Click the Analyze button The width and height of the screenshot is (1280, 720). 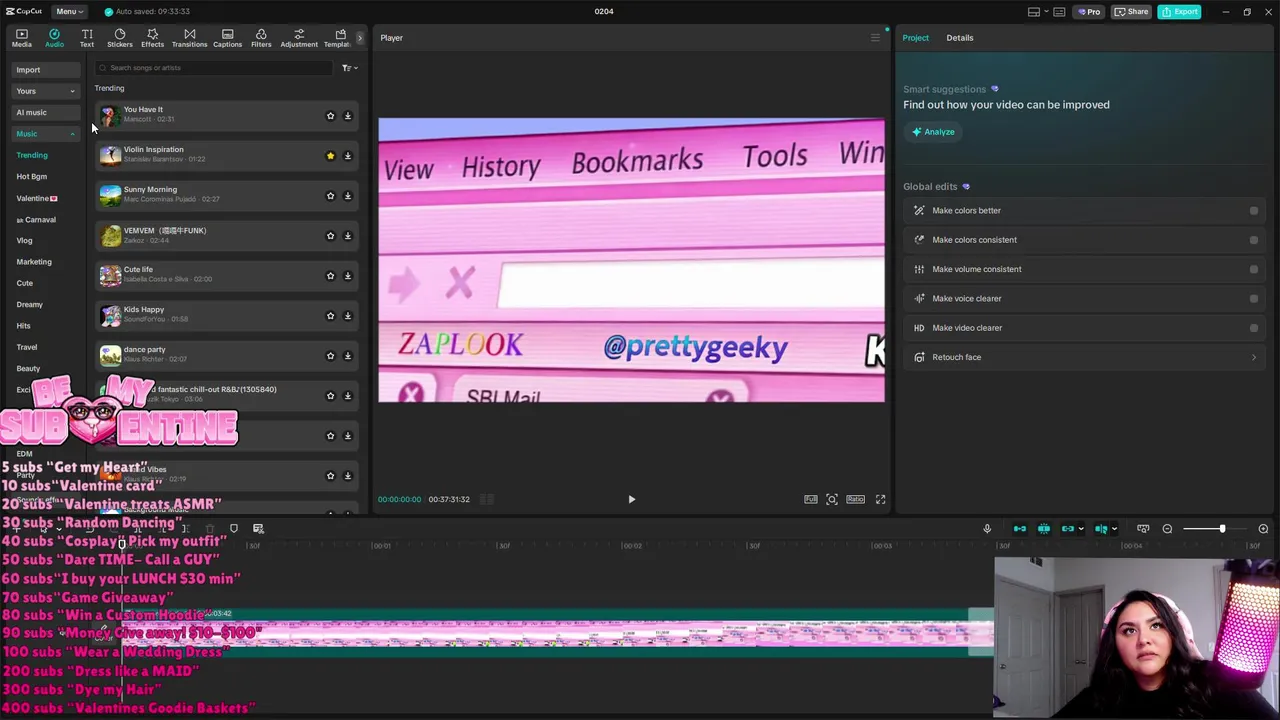[x=933, y=132]
